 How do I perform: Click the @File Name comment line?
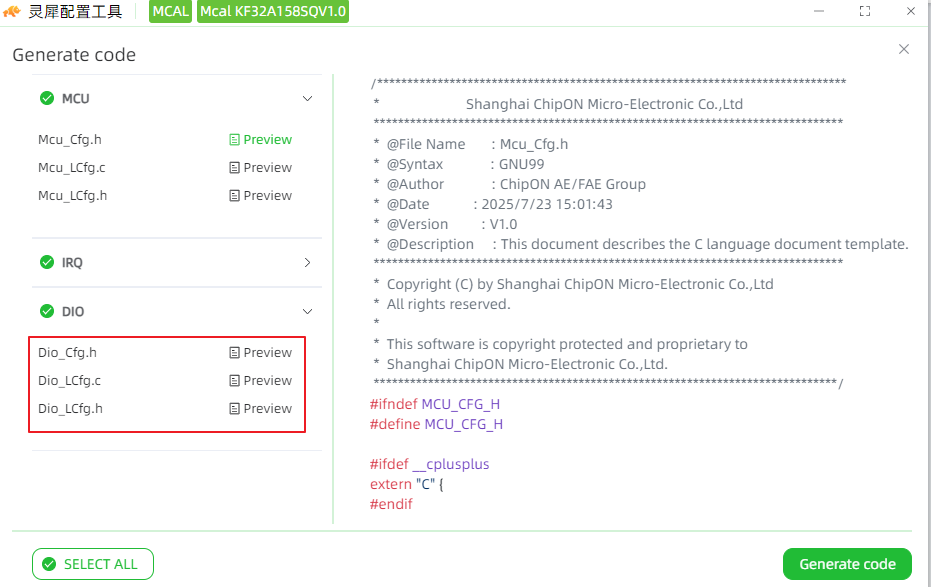pyautogui.click(x=470, y=144)
